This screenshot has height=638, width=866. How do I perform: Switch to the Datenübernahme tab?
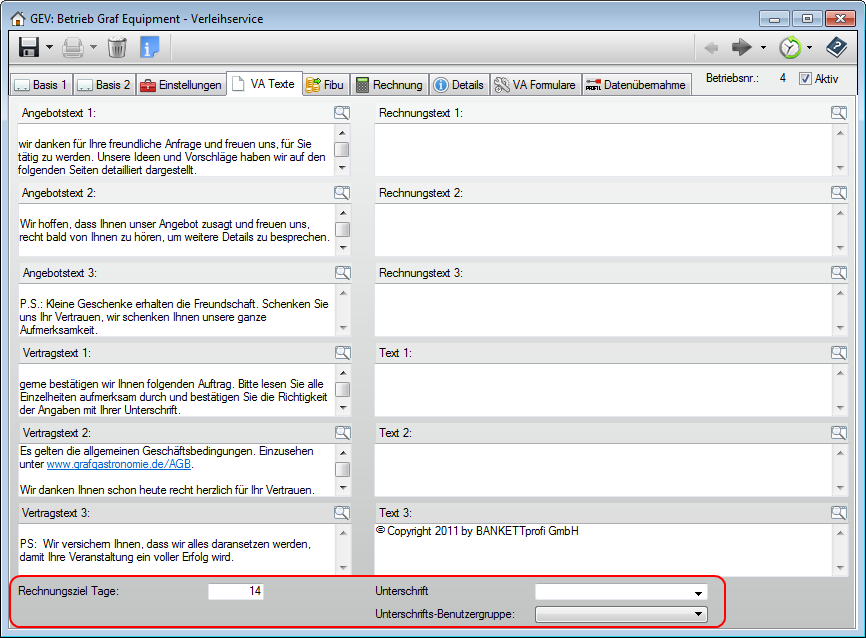636,85
